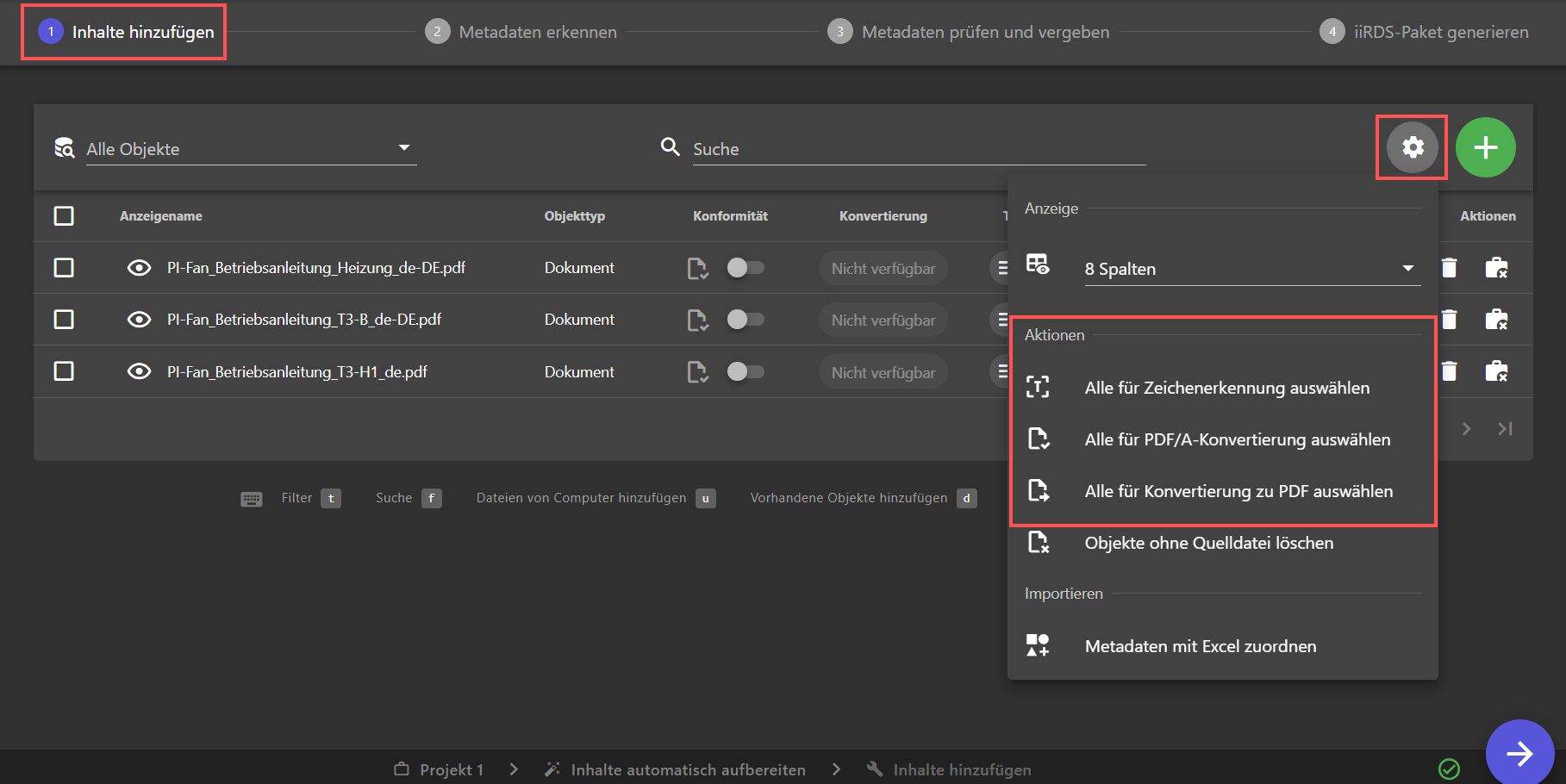Open the settings gear menu
The image size is (1566, 784).
1412,147
